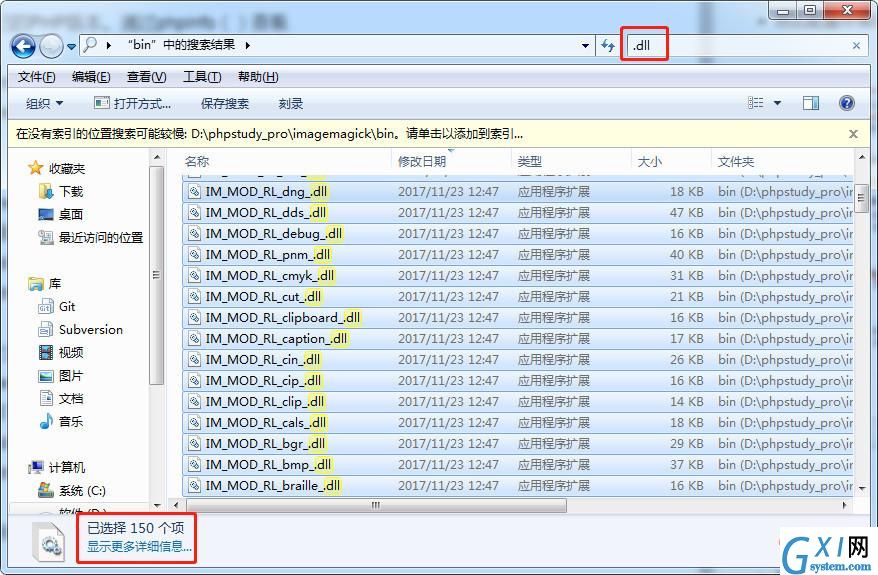Click the file icon of IM_MOD_RL_pnm_.dll
The height and width of the screenshot is (575, 878).
(194, 255)
